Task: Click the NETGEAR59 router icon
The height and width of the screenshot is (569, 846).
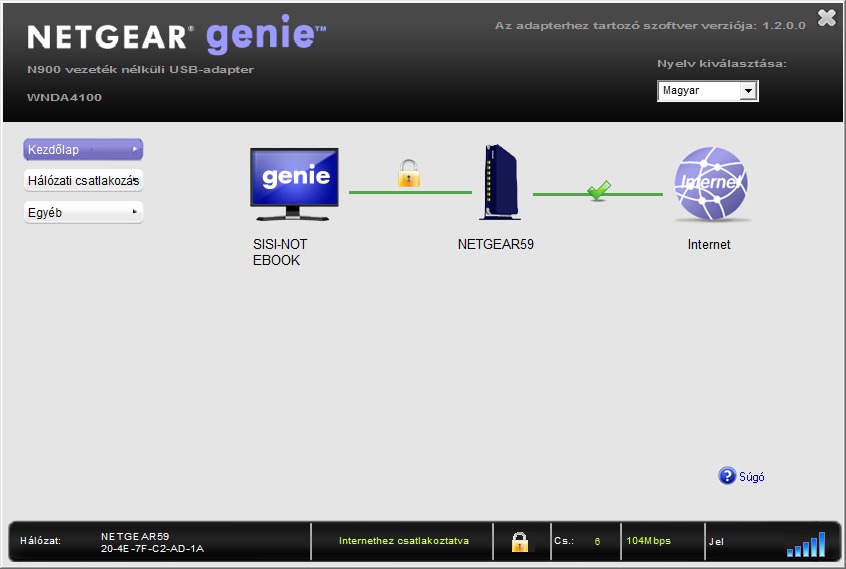Action: 500,182
